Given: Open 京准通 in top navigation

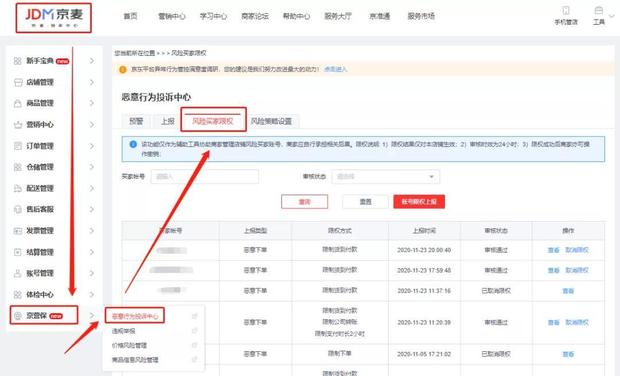Looking at the screenshot, I should [380, 16].
